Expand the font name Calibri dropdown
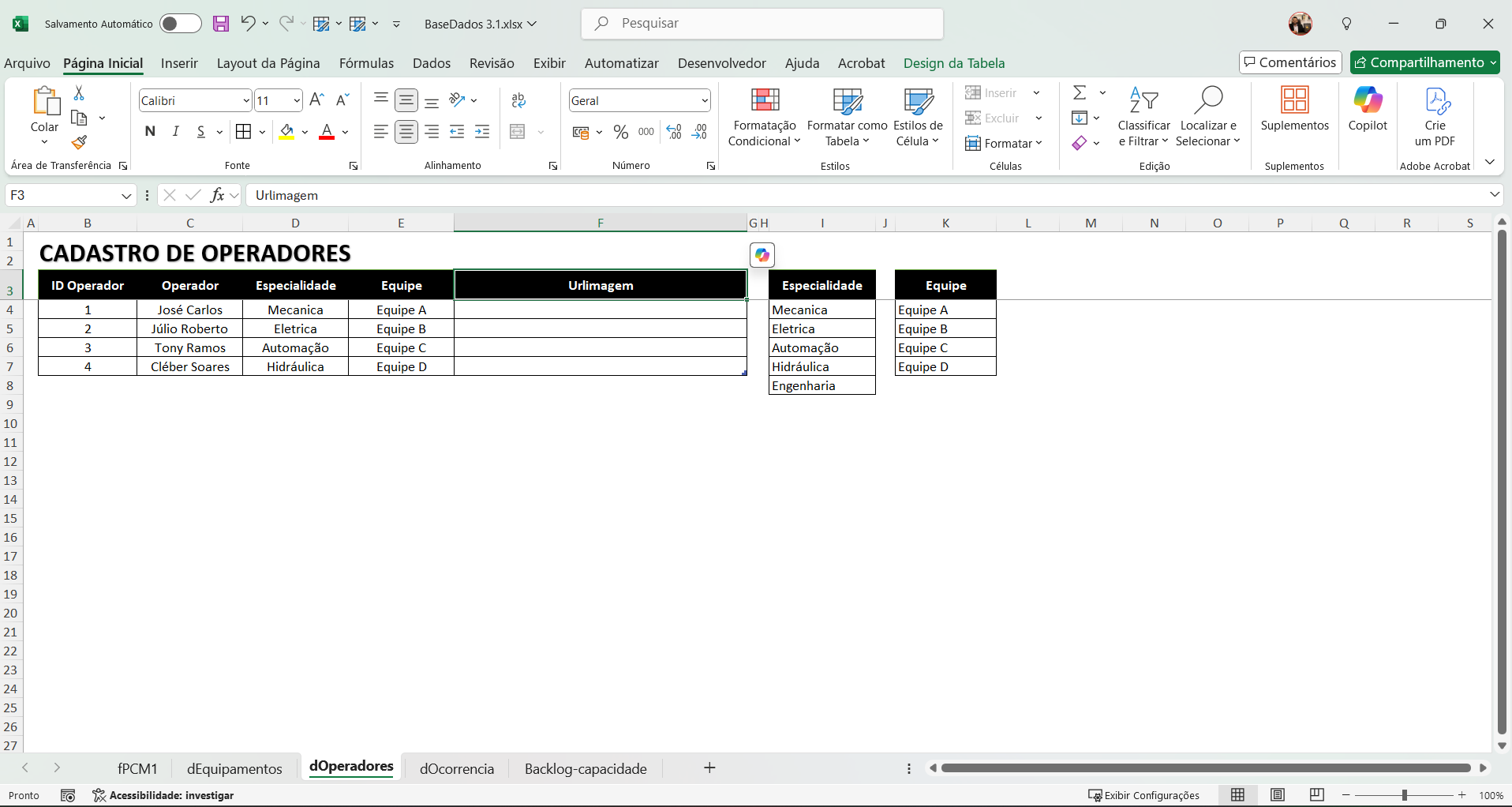Screen dimensions: 1512x807 245,100
